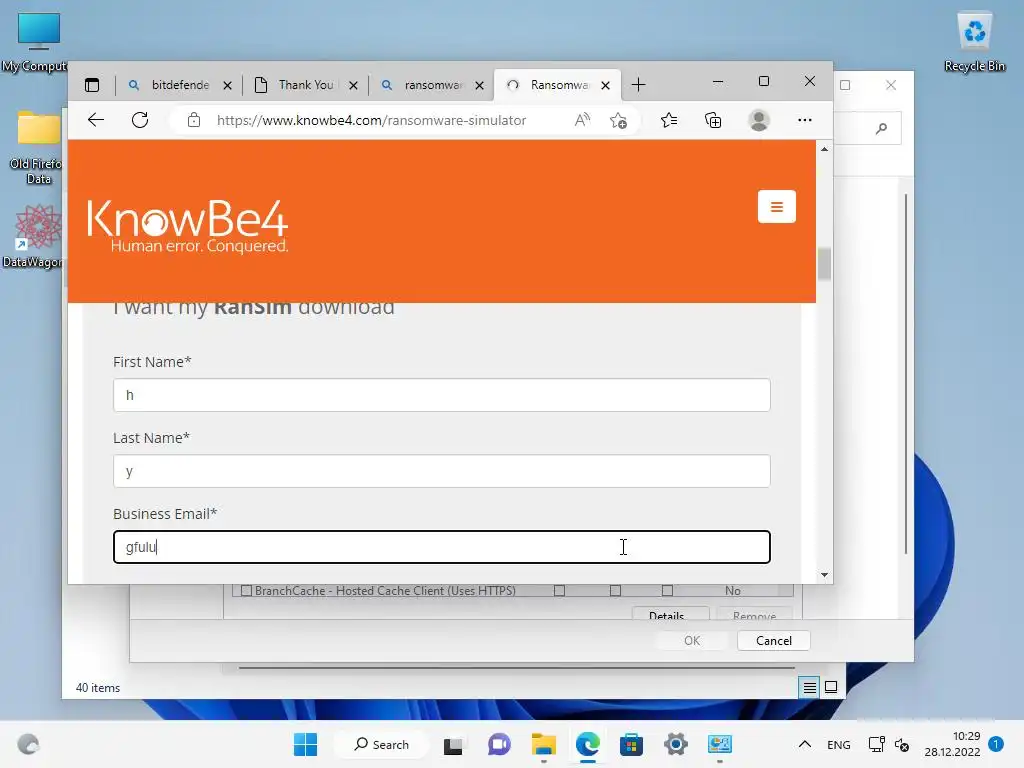Image resolution: width=1024 pixels, height=768 pixels.
Task: Switch File Explorer to large icons view
Action: (x=831, y=687)
